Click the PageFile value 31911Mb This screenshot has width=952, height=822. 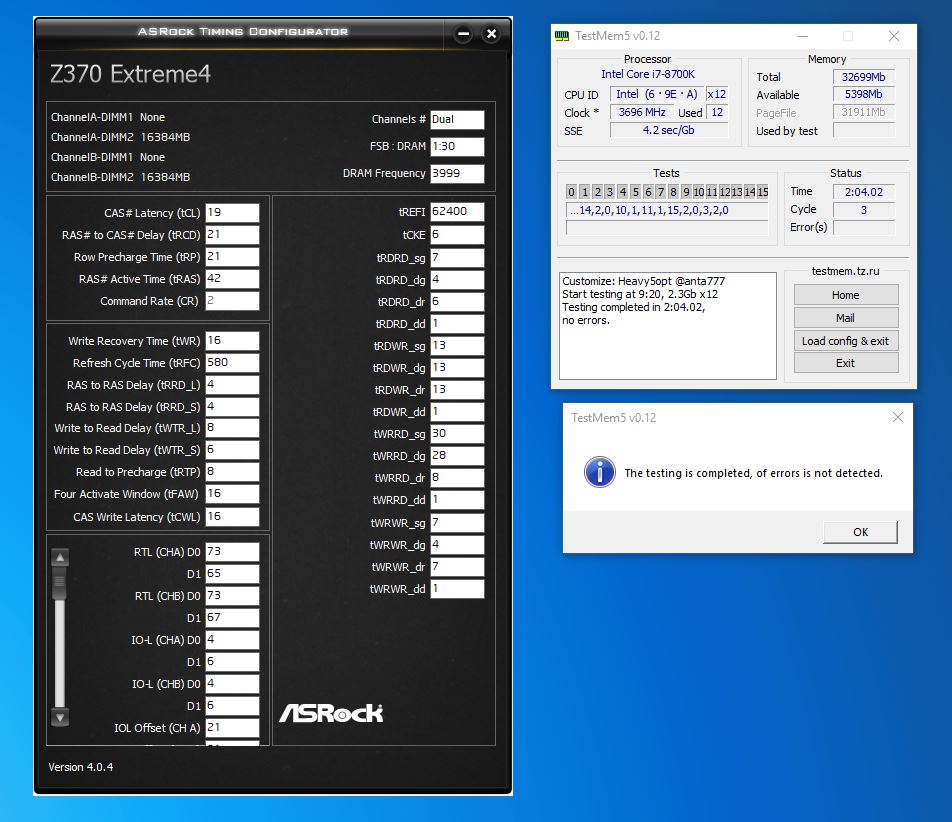[863, 112]
